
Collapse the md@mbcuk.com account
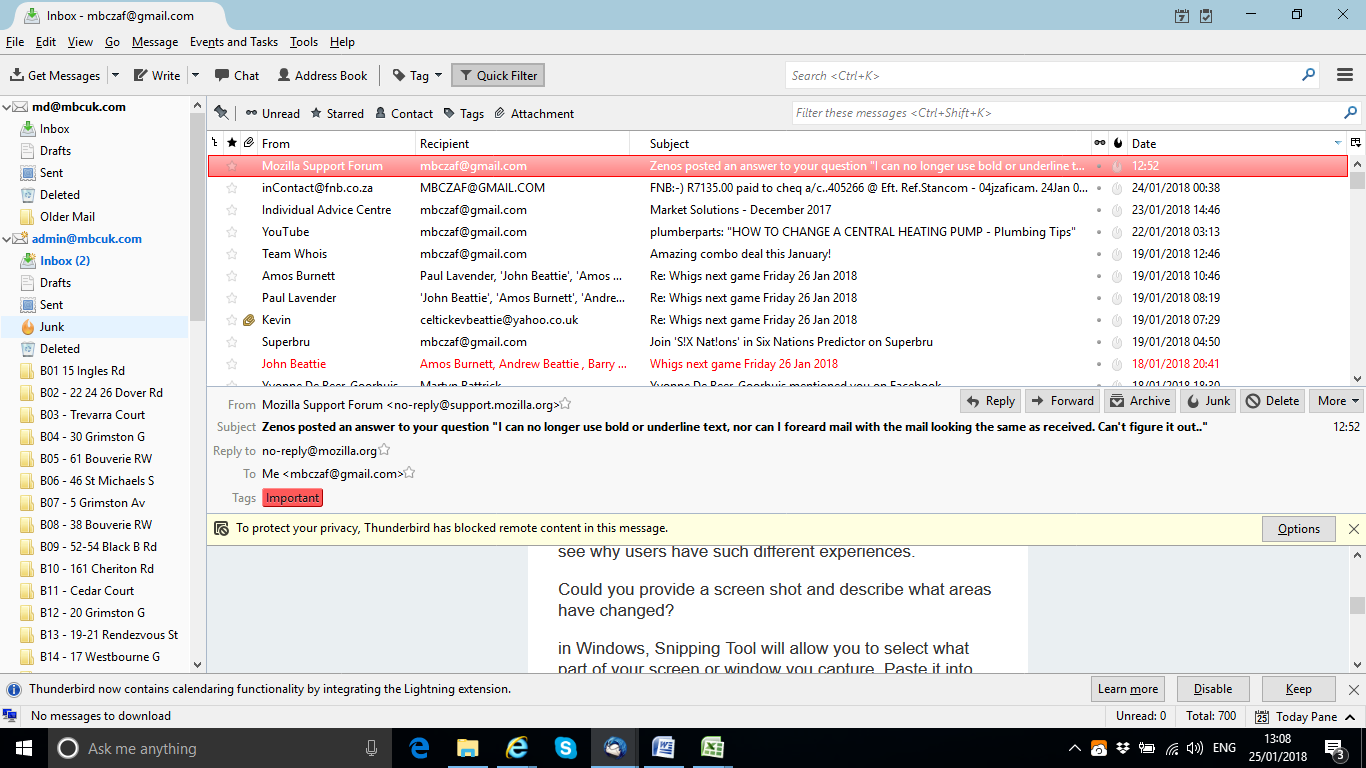tap(6, 107)
